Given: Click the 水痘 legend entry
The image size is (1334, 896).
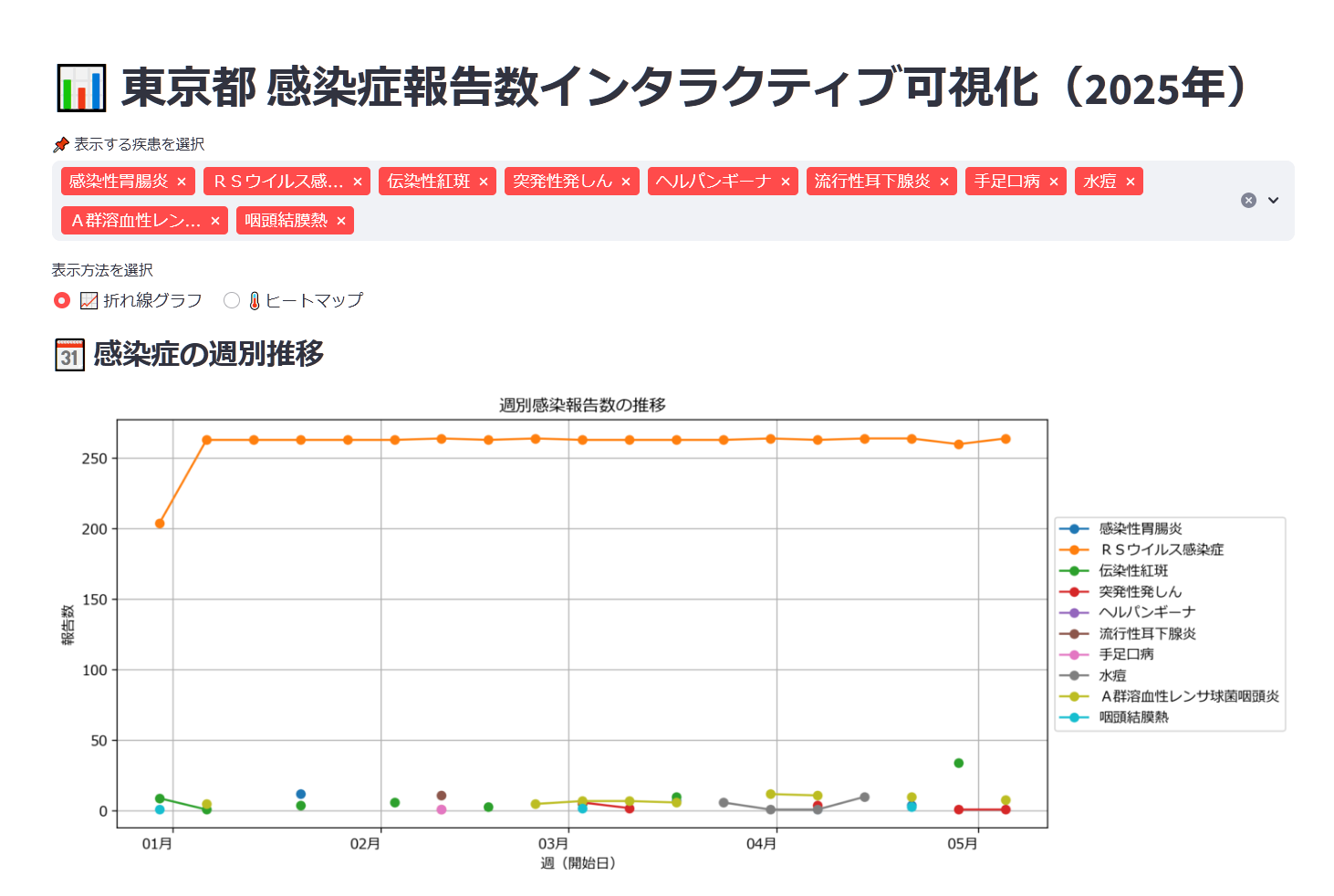Looking at the screenshot, I should click(1112, 675).
